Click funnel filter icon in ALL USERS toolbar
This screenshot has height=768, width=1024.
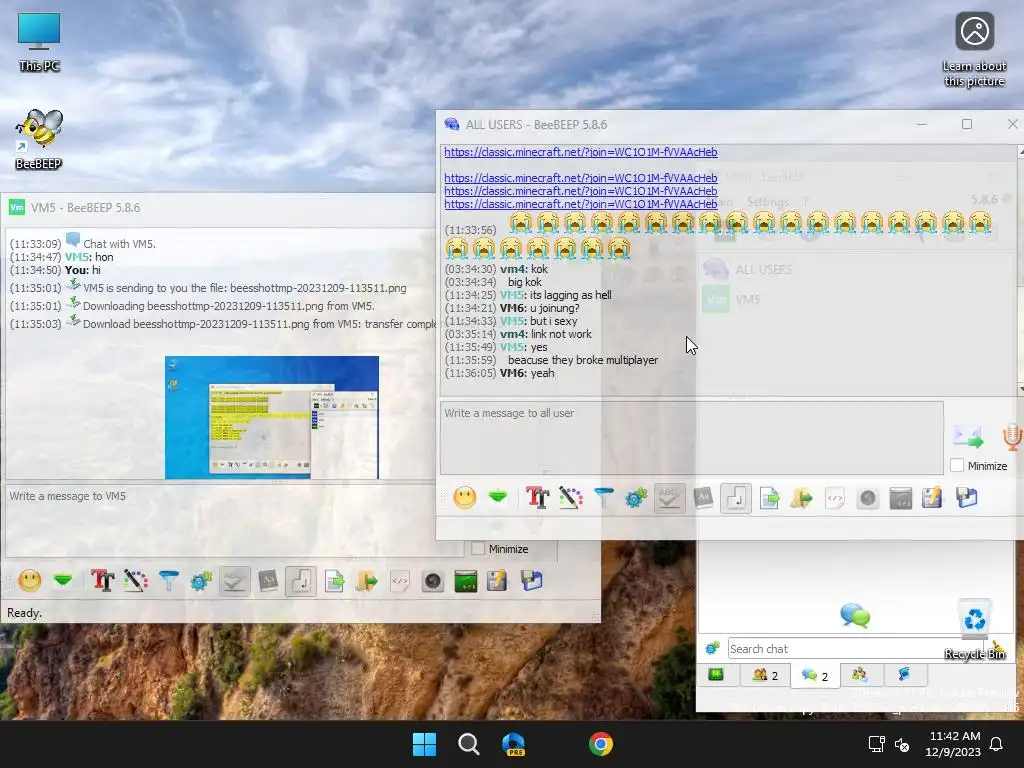pyautogui.click(x=603, y=498)
